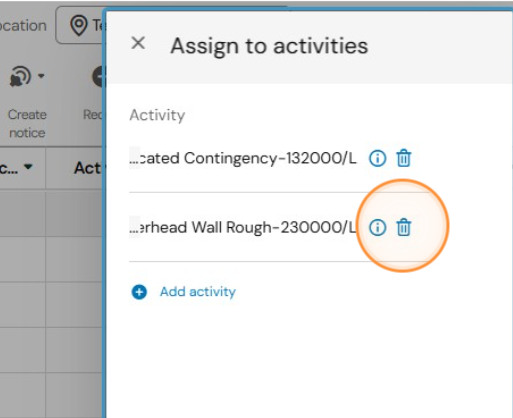Click the Activity column label
The image size is (513, 418).
coord(157,115)
